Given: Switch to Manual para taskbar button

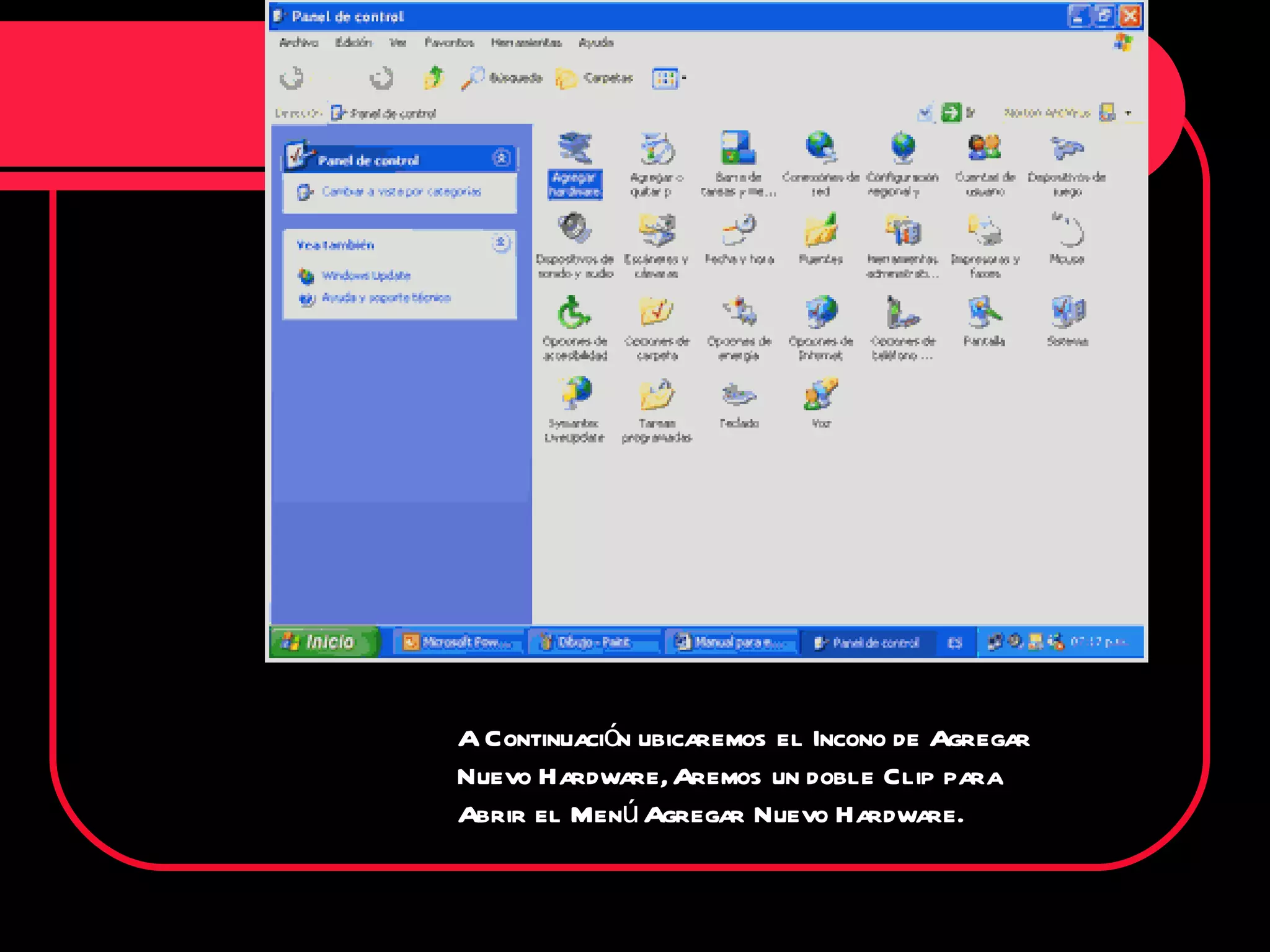Looking at the screenshot, I should click(731, 642).
